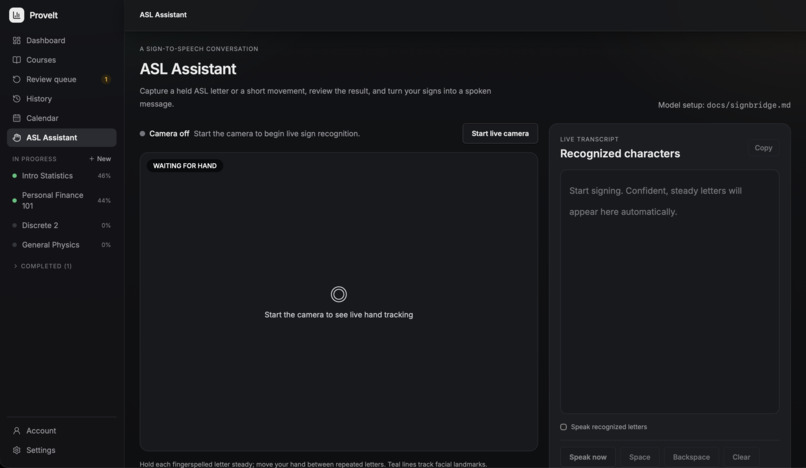806x468 pixels.
Task: Enable Speak recognized letters checkbox
Action: pos(563,427)
